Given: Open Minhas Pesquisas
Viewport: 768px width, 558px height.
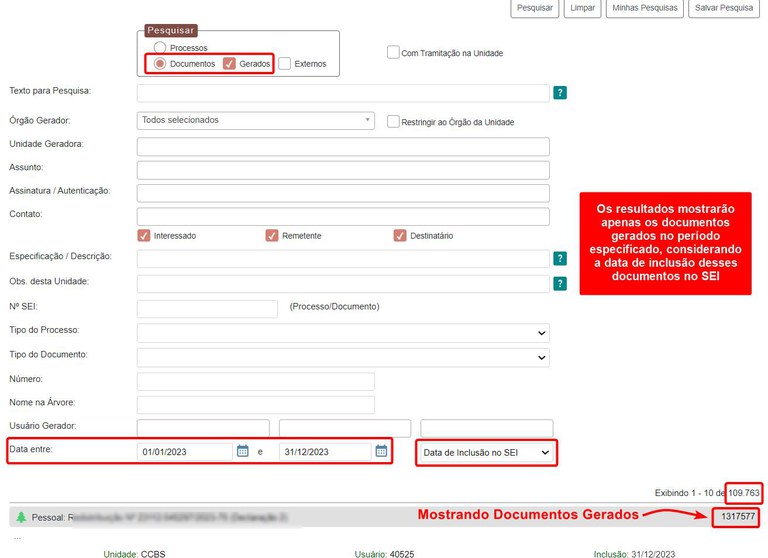Looking at the screenshot, I should 644,8.
